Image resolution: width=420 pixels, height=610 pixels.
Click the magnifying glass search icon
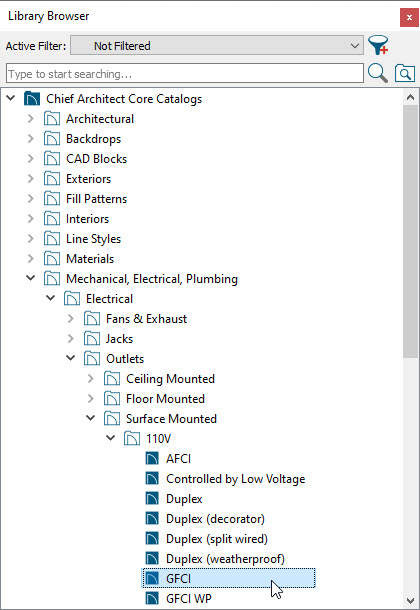coord(378,73)
